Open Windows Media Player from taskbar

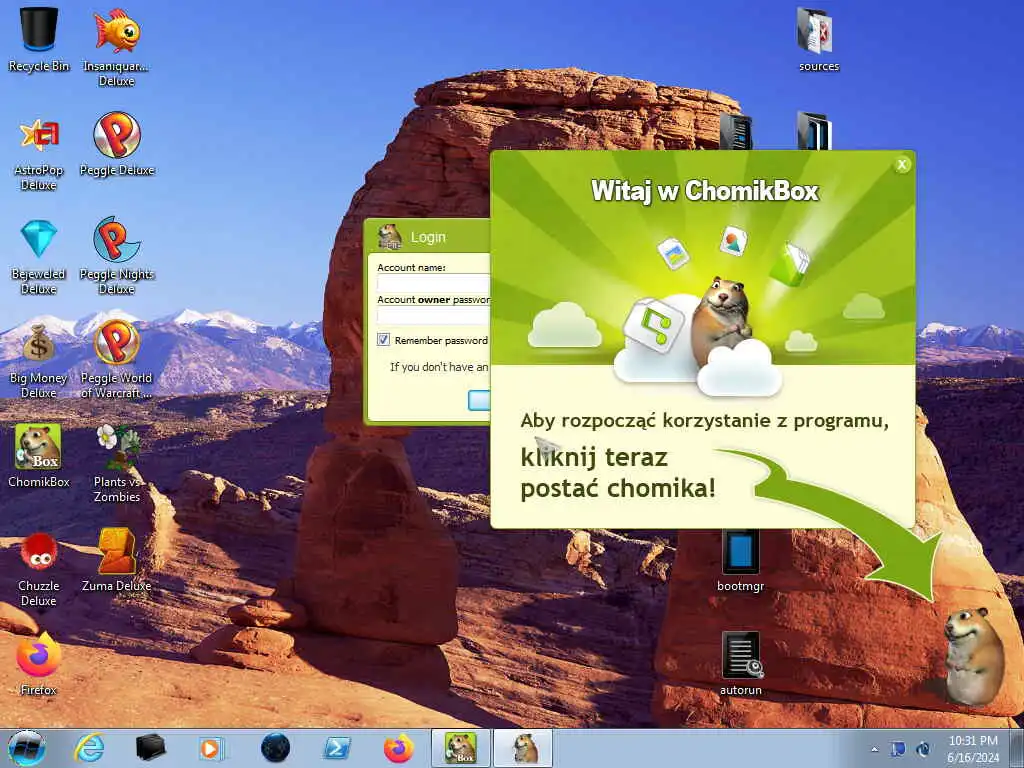[x=211, y=748]
